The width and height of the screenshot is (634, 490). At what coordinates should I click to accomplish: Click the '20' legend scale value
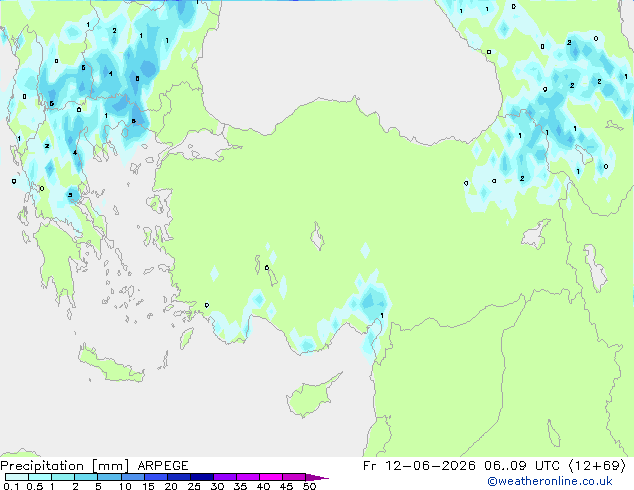tap(171, 486)
